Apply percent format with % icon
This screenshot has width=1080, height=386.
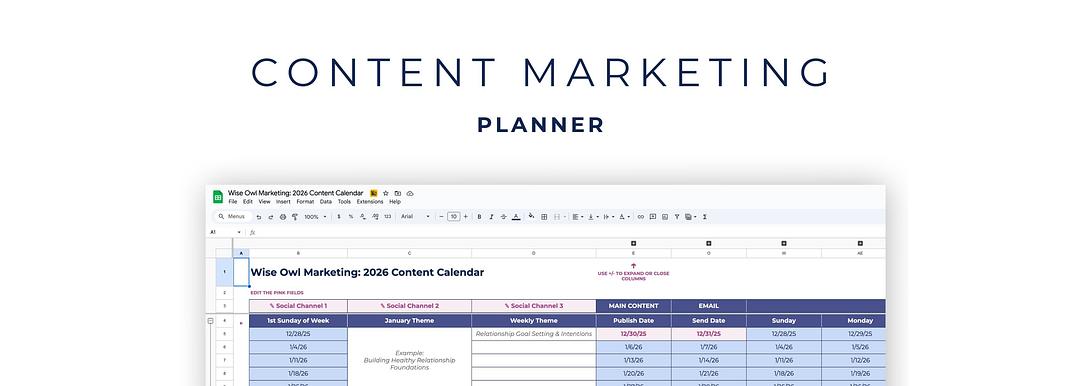(351, 216)
